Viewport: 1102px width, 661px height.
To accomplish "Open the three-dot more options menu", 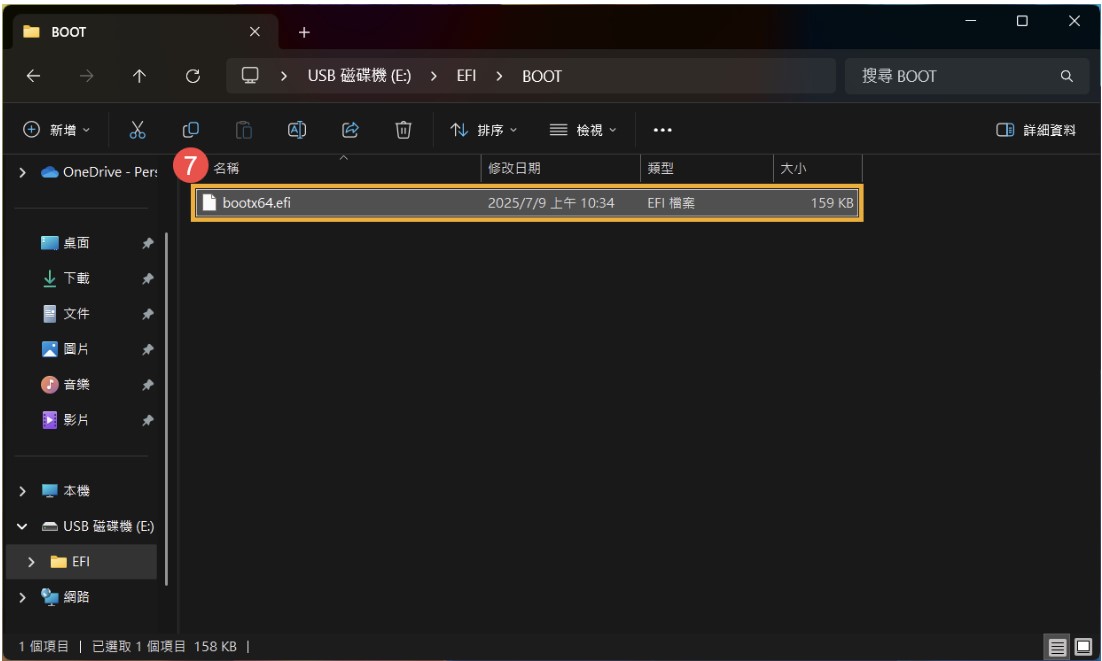I will pos(662,130).
